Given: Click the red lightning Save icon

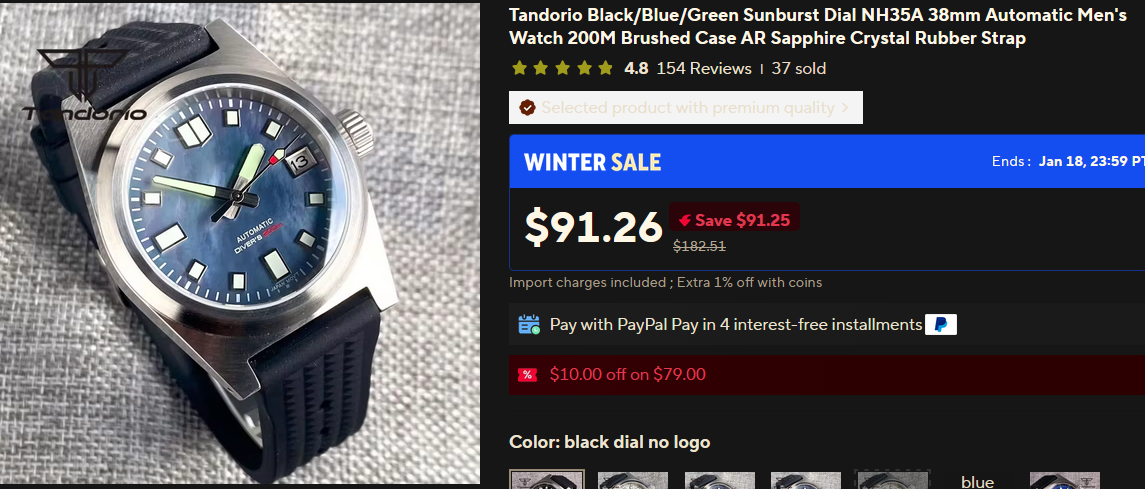Looking at the screenshot, I should (684, 220).
